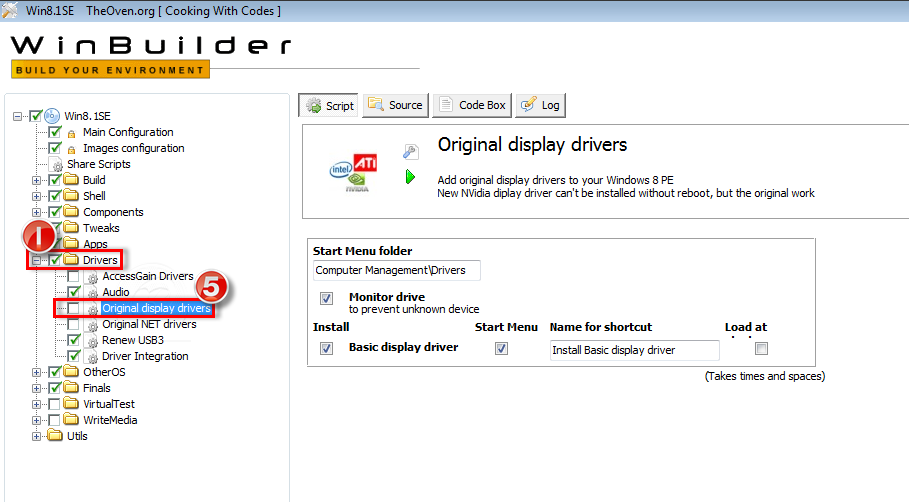Uncheck the Basic display driver Install checkbox

coord(326,348)
